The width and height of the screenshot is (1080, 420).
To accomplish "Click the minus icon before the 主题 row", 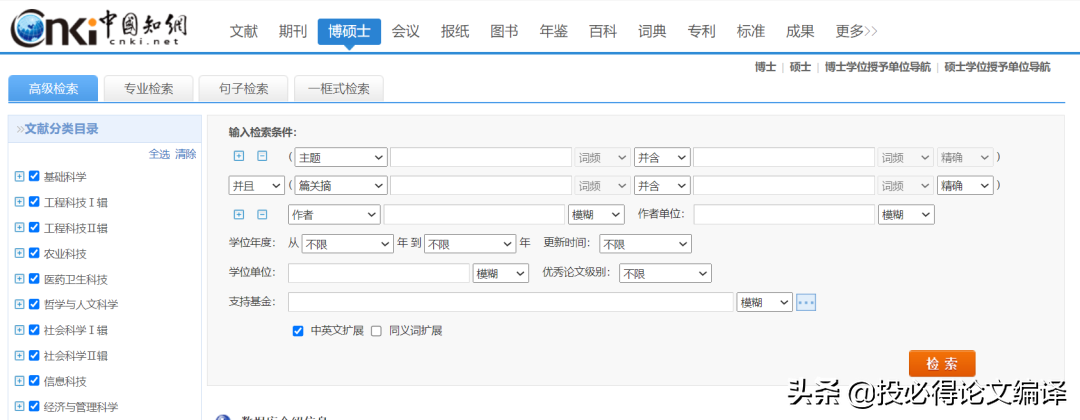I will point(263,156).
